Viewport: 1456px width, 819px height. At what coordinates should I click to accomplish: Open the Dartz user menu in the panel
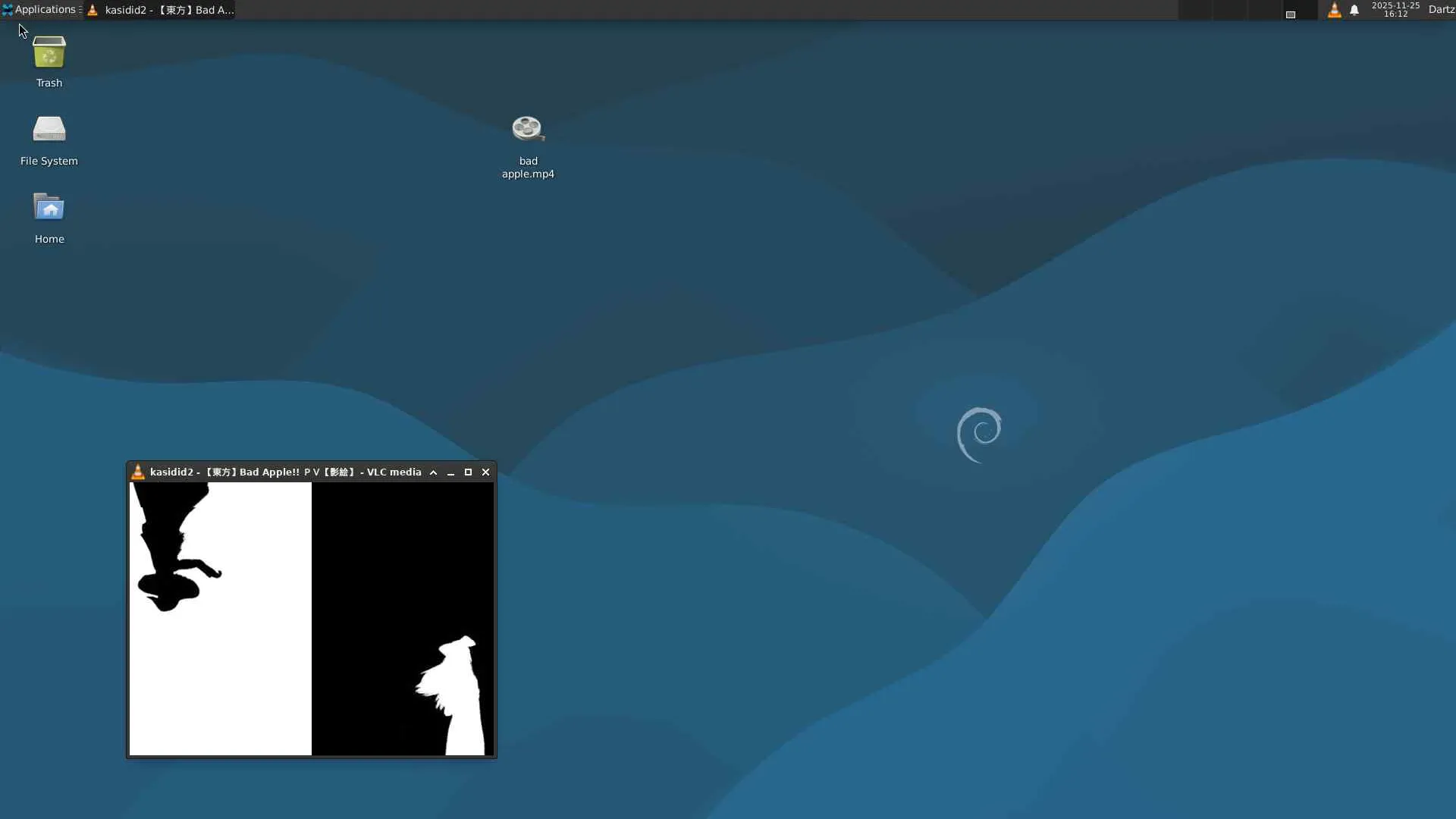pyautogui.click(x=1441, y=10)
